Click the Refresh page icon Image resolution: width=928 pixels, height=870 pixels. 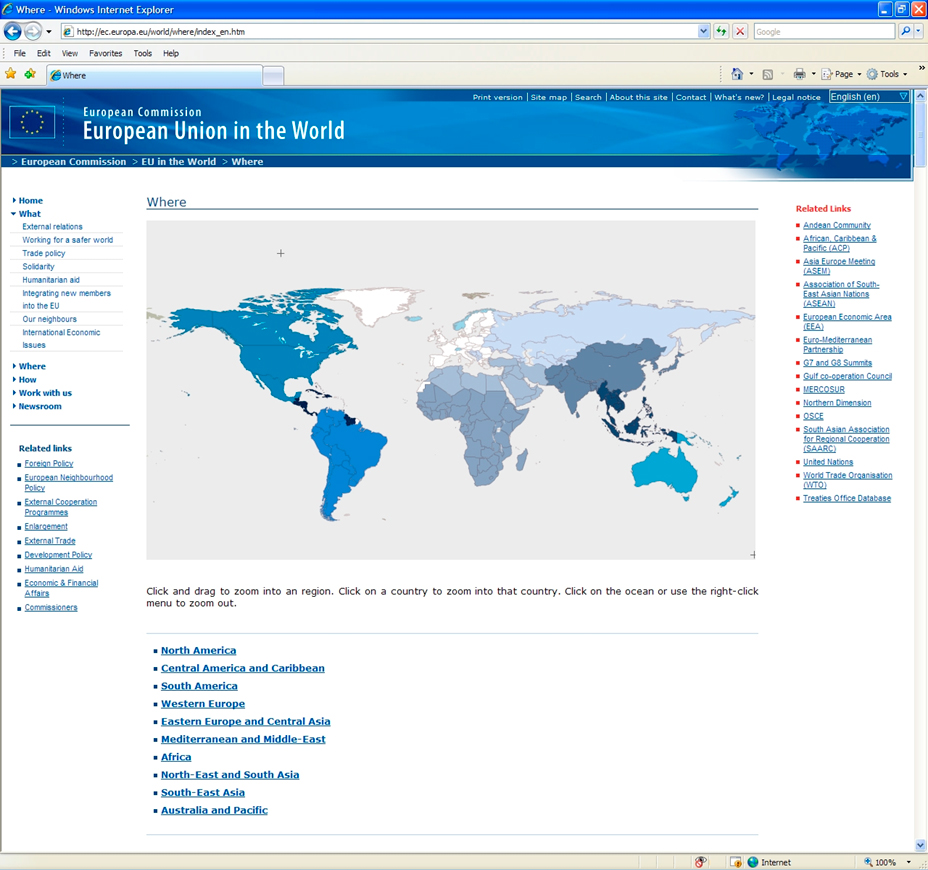point(721,31)
